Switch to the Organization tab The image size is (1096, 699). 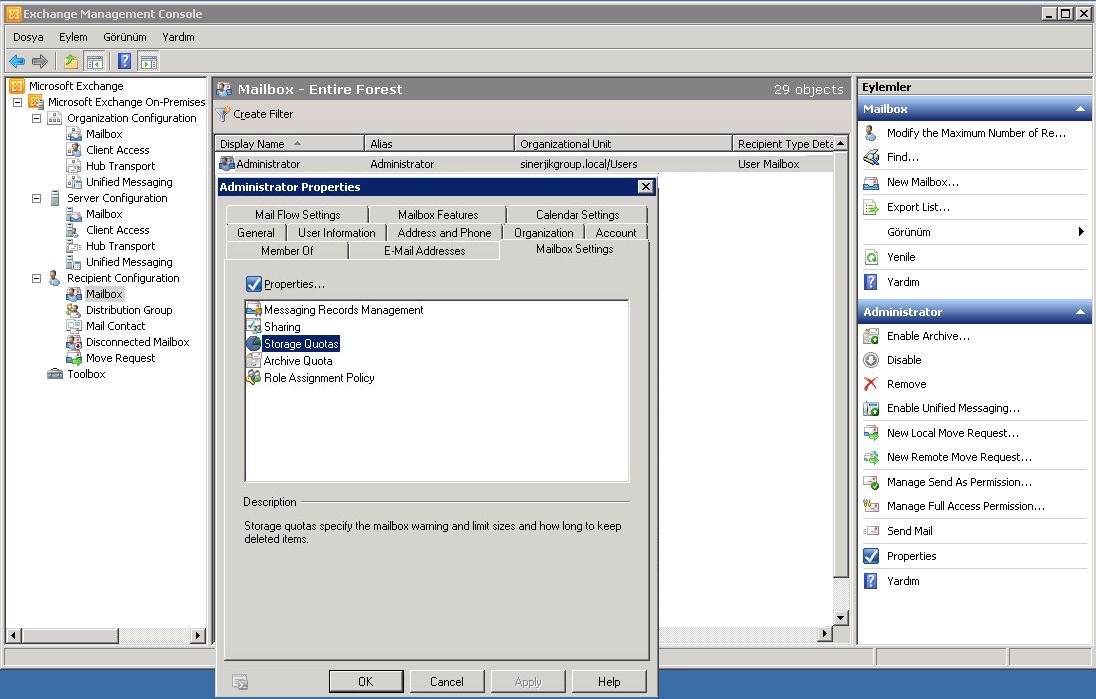point(544,233)
